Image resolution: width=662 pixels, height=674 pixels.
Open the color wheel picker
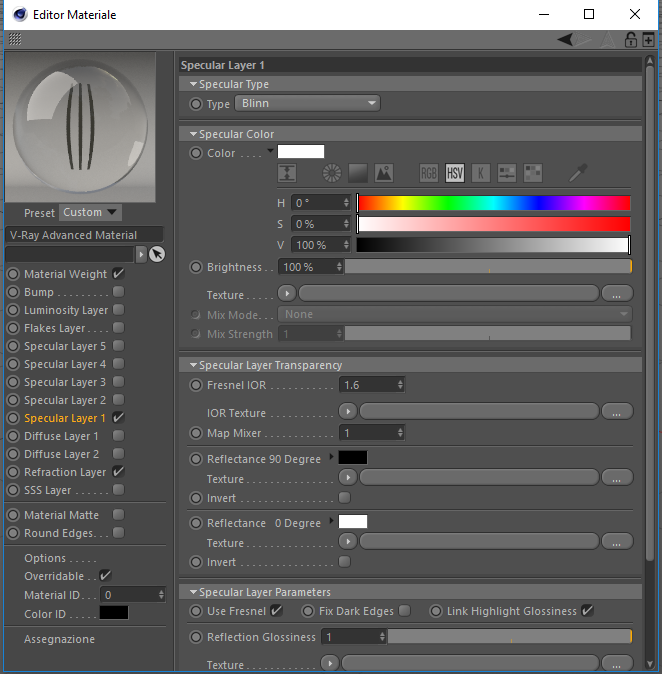pyautogui.click(x=331, y=173)
